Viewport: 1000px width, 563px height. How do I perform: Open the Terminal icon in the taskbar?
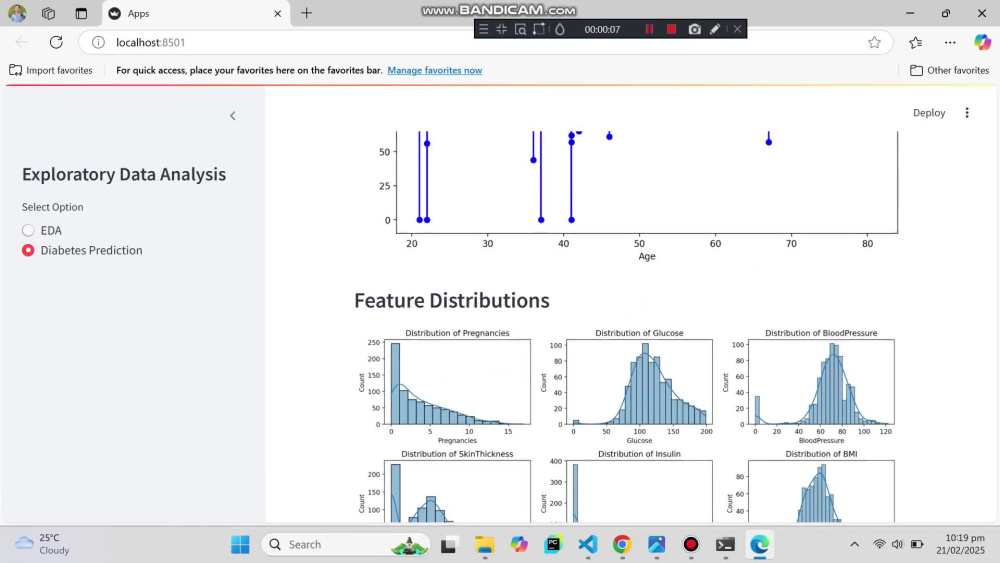pos(725,545)
